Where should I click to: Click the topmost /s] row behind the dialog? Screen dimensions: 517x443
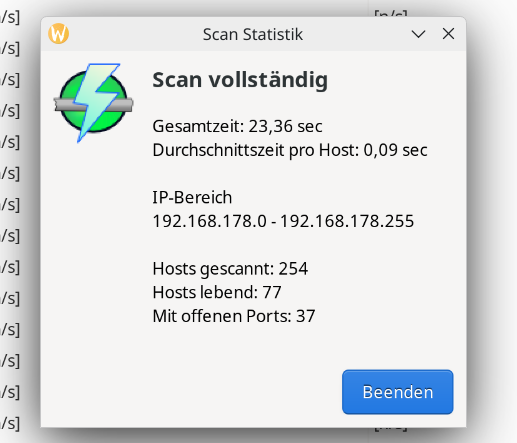(10, 17)
